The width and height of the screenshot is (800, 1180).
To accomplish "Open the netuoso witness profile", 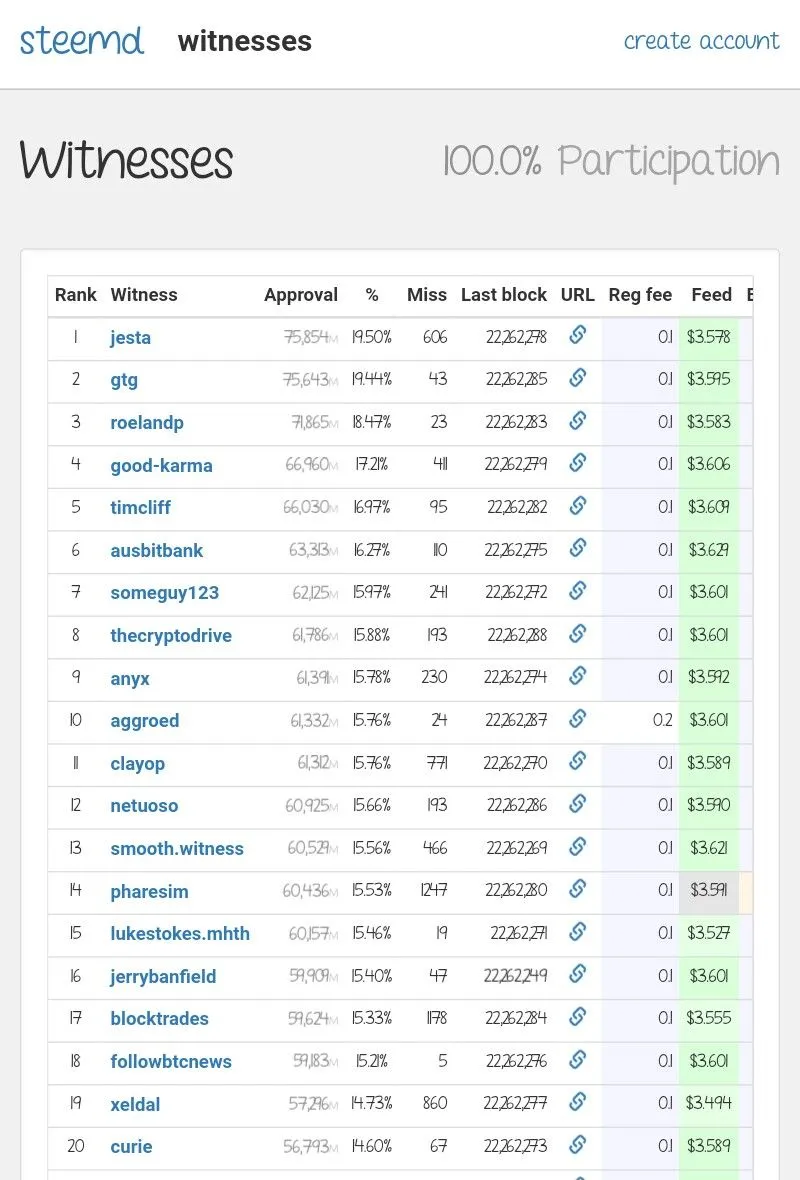I will pyautogui.click(x=144, y=806).
